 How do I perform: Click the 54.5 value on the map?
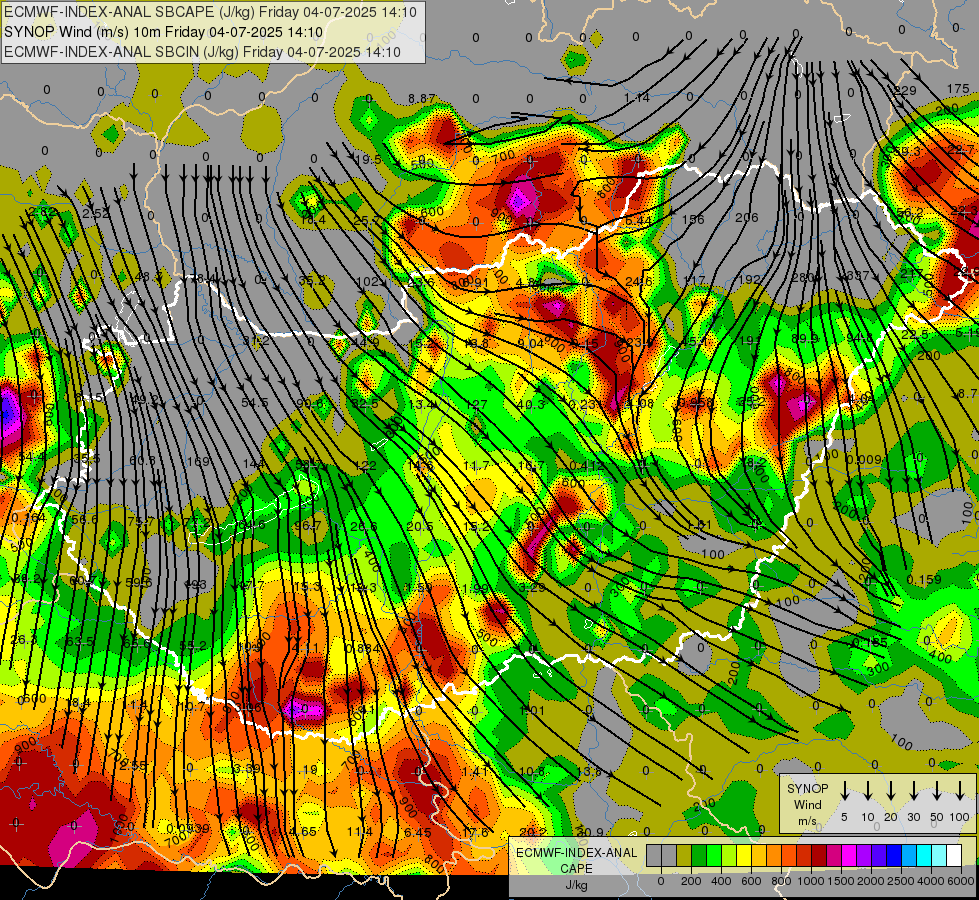click(255, 403)
